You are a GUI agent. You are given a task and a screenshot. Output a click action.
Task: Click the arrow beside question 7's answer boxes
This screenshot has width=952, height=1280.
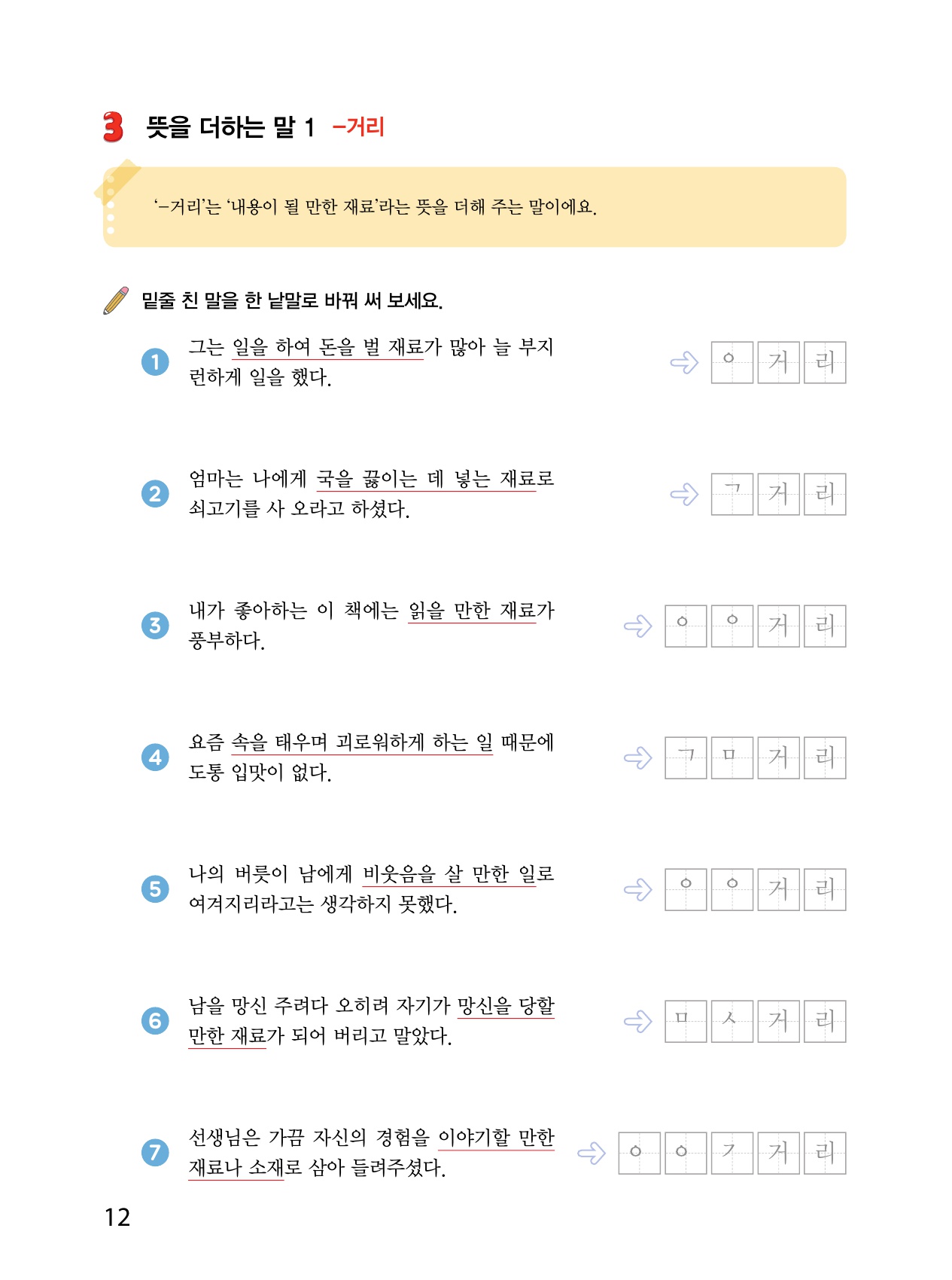[x=592, y=1153]
